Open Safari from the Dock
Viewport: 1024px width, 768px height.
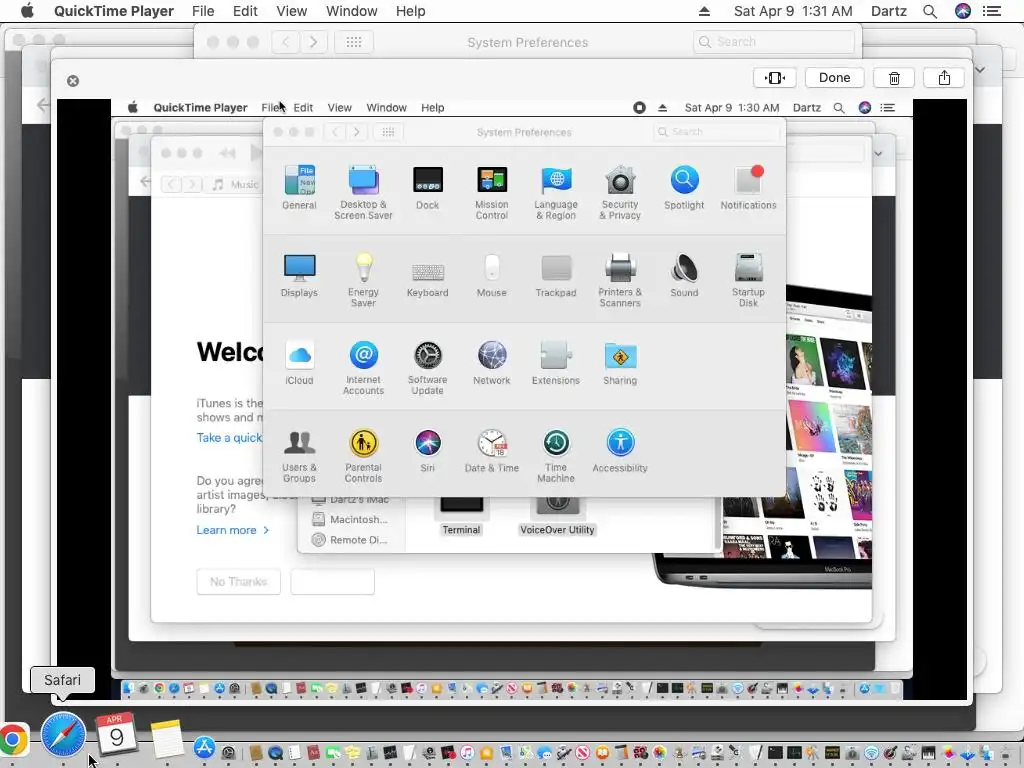[63, 735]
